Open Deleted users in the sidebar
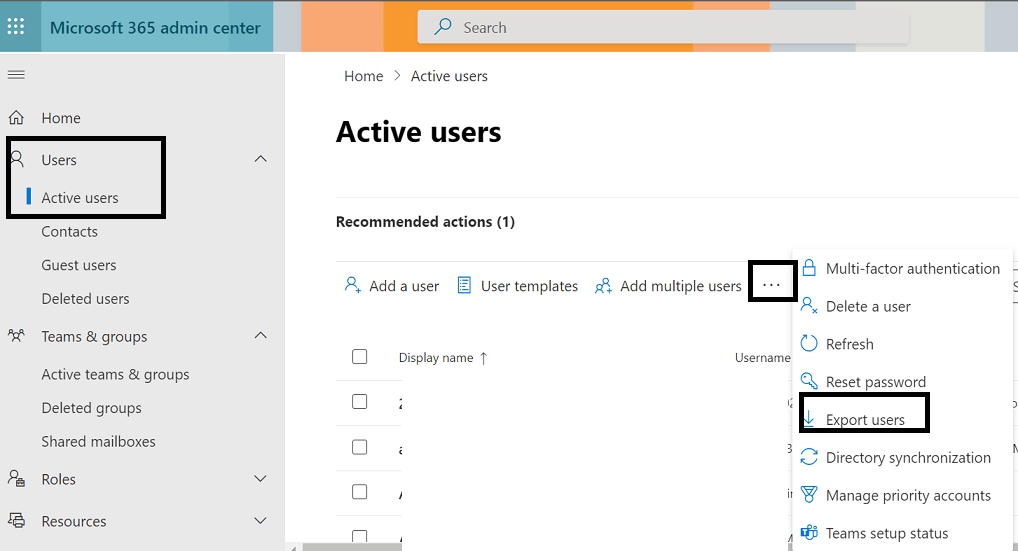Image resolution: width=1018 pixels, height=551 pixels. click(x=85, y=299)
